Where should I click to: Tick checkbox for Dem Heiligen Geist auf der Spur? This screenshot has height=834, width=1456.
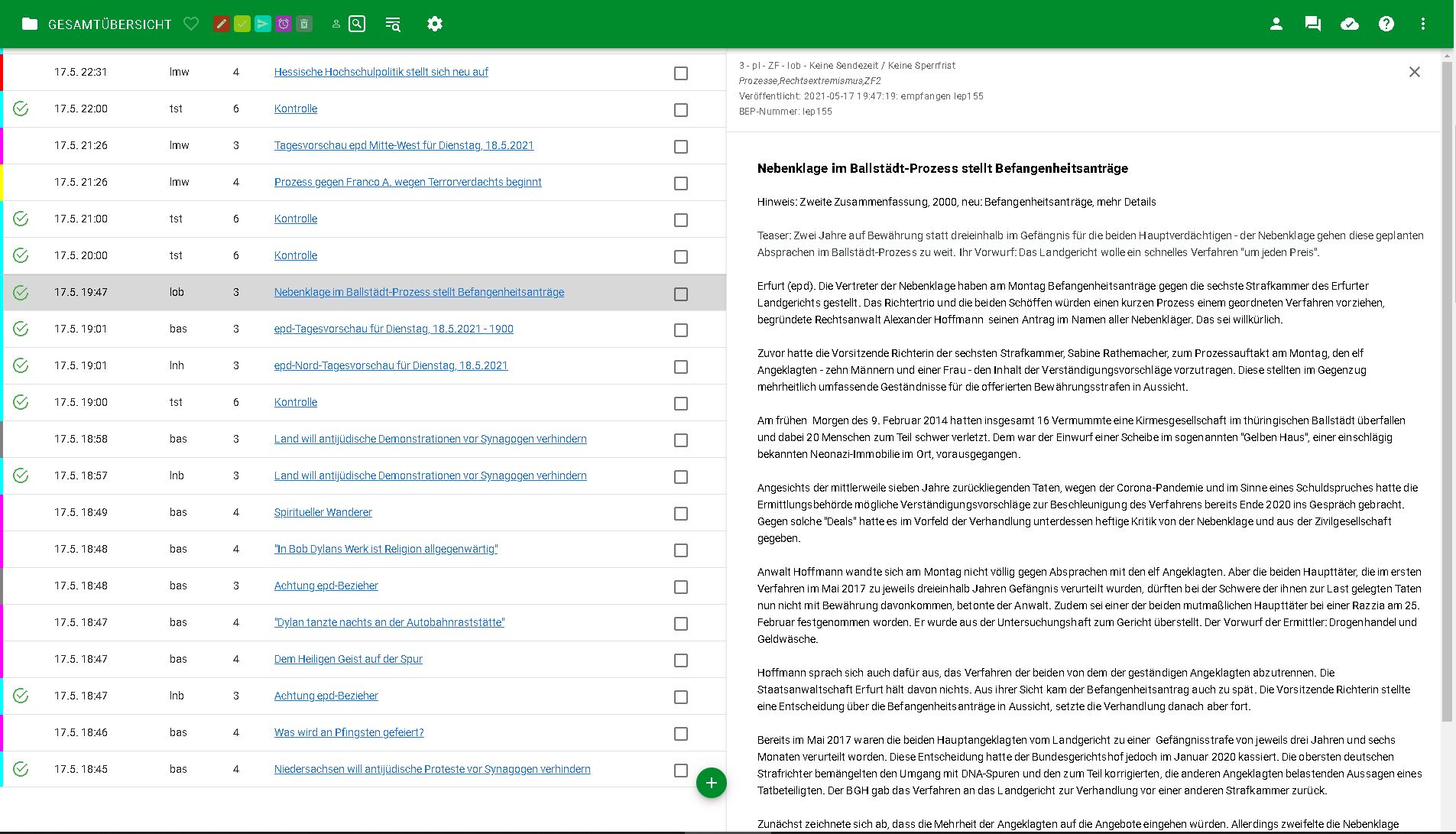point(681,660)
